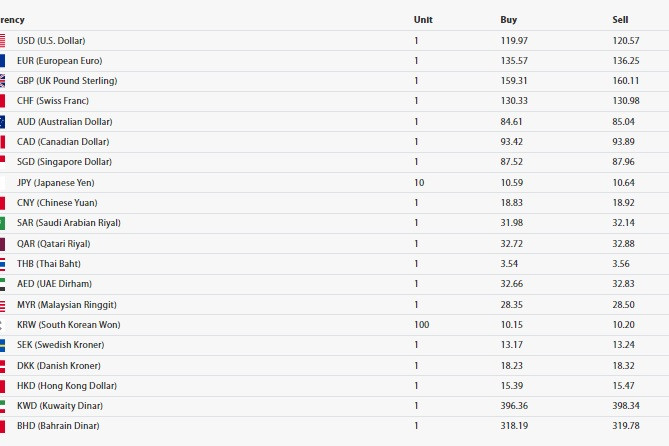The width and height of the screenshot is (669, 446).
Task: Click the Malaysian flag icon beside MYR
Action: pos(3,305)
